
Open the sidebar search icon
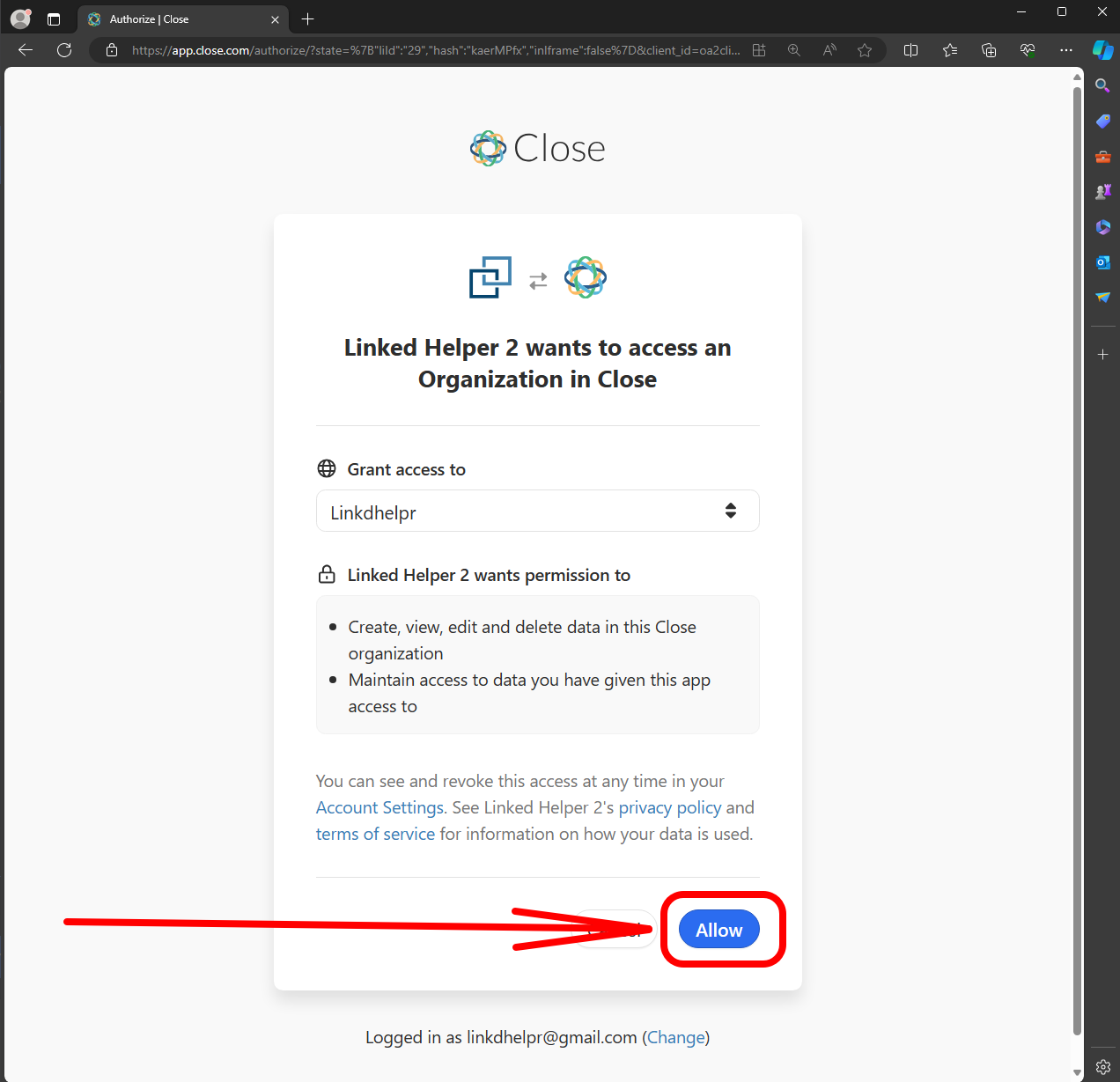[1102, 85]
